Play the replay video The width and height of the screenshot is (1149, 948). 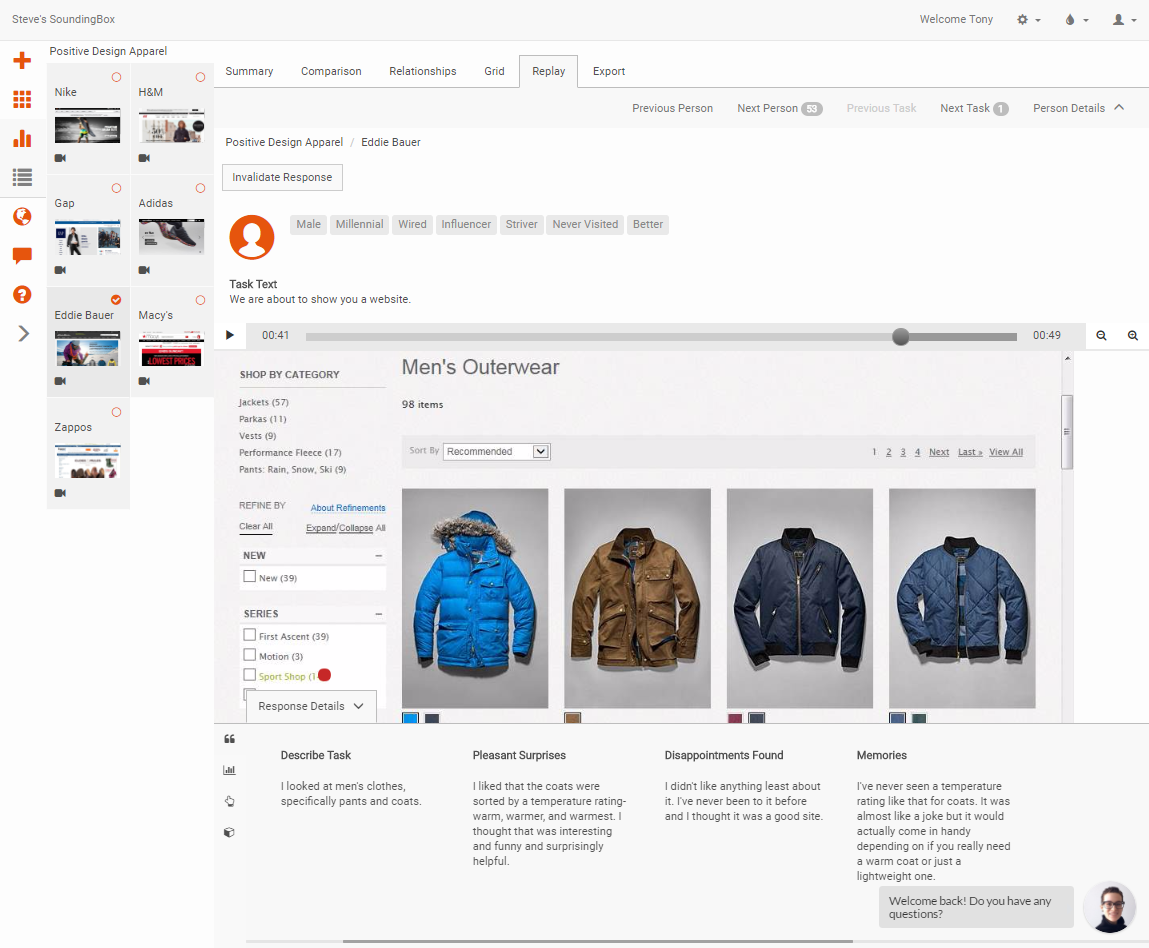(230, 336)
